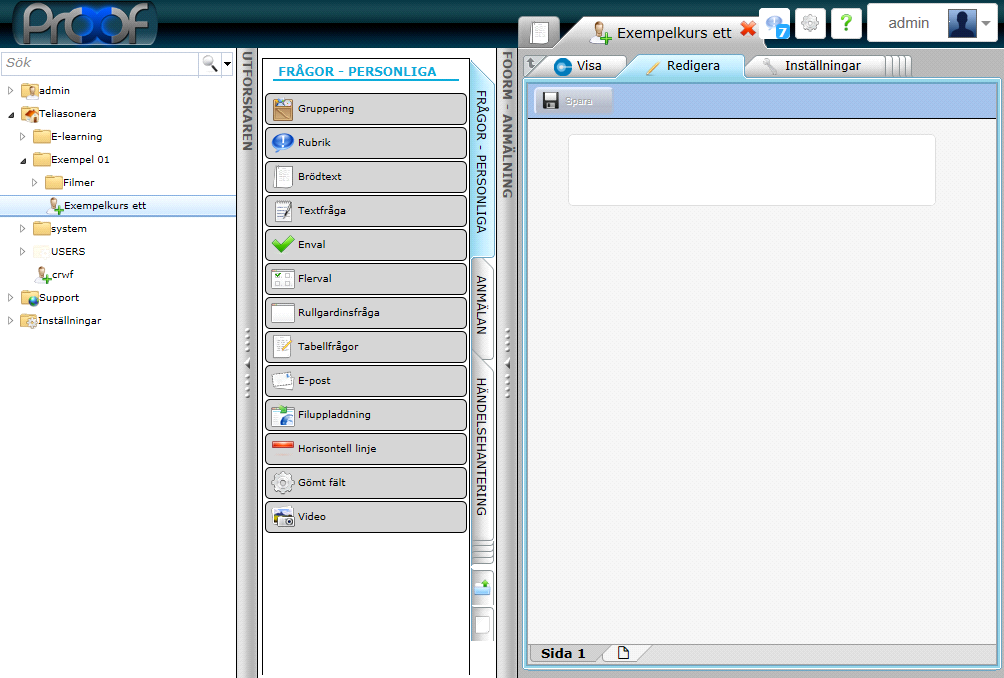Close the Exempelkurs ett tab with red X
Screen dimensions: 1004x678
(747, 29)
